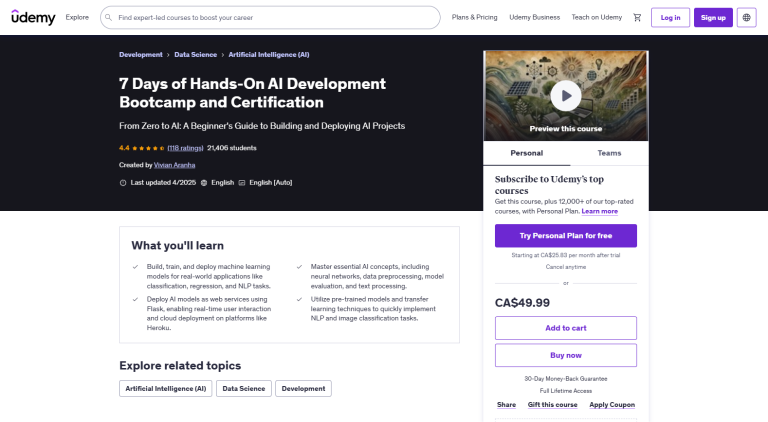Add the course to cart
This screenshot has height=422, width=768.
pyautogui.click(x=566, y=328)
